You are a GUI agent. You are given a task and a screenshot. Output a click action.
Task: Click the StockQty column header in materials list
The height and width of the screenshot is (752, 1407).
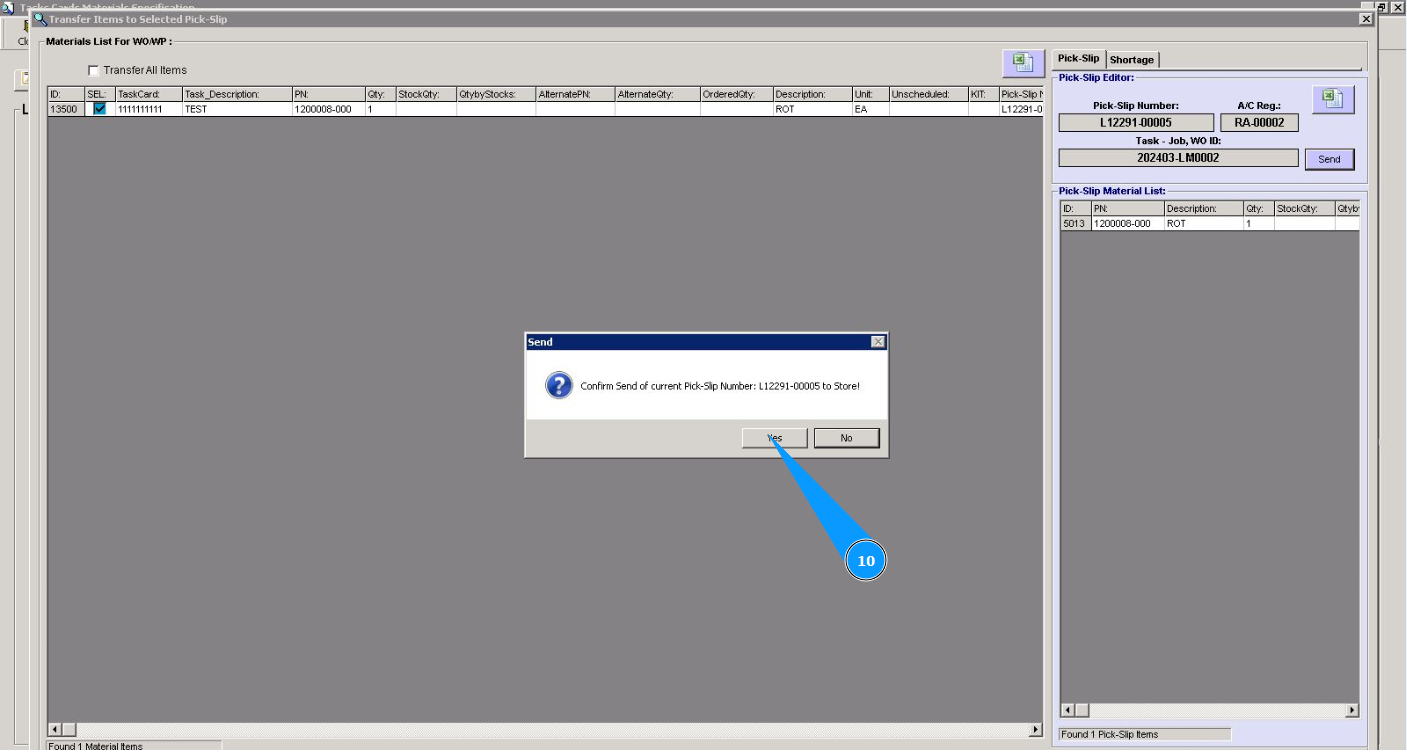click(x=426, y=94)
